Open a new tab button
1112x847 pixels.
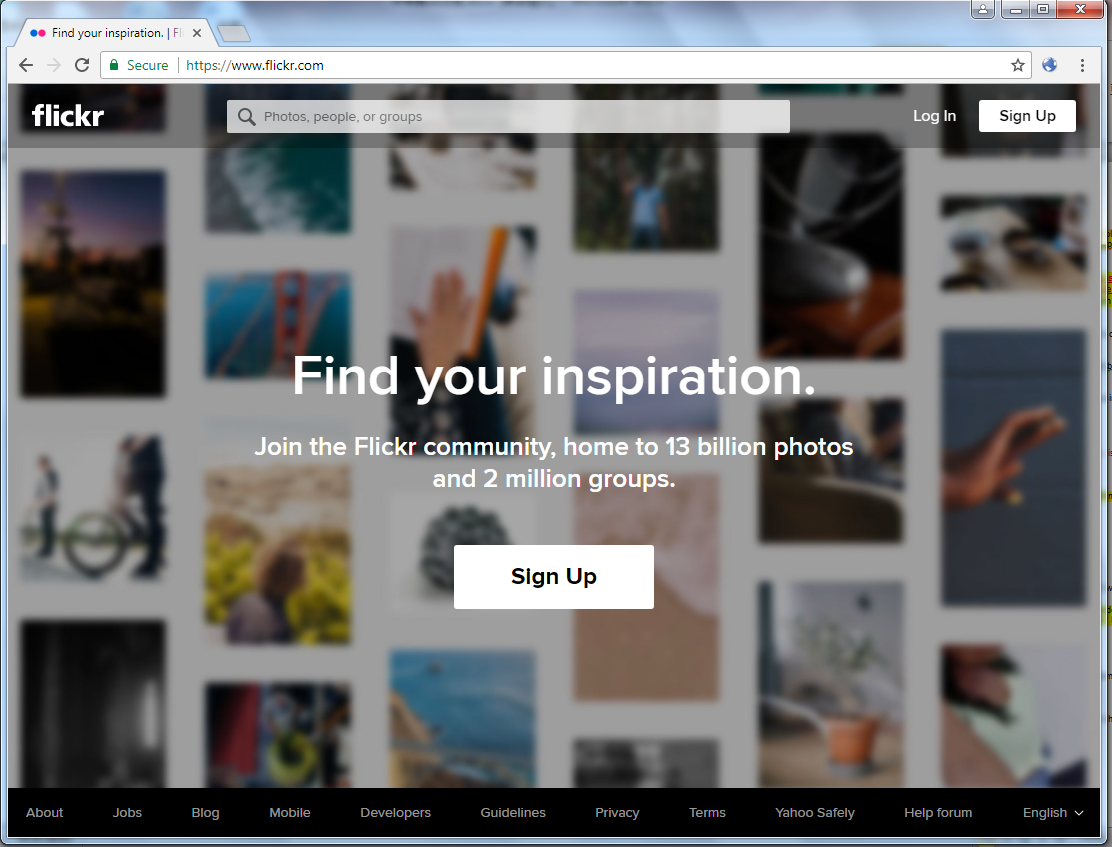(233, 33)
